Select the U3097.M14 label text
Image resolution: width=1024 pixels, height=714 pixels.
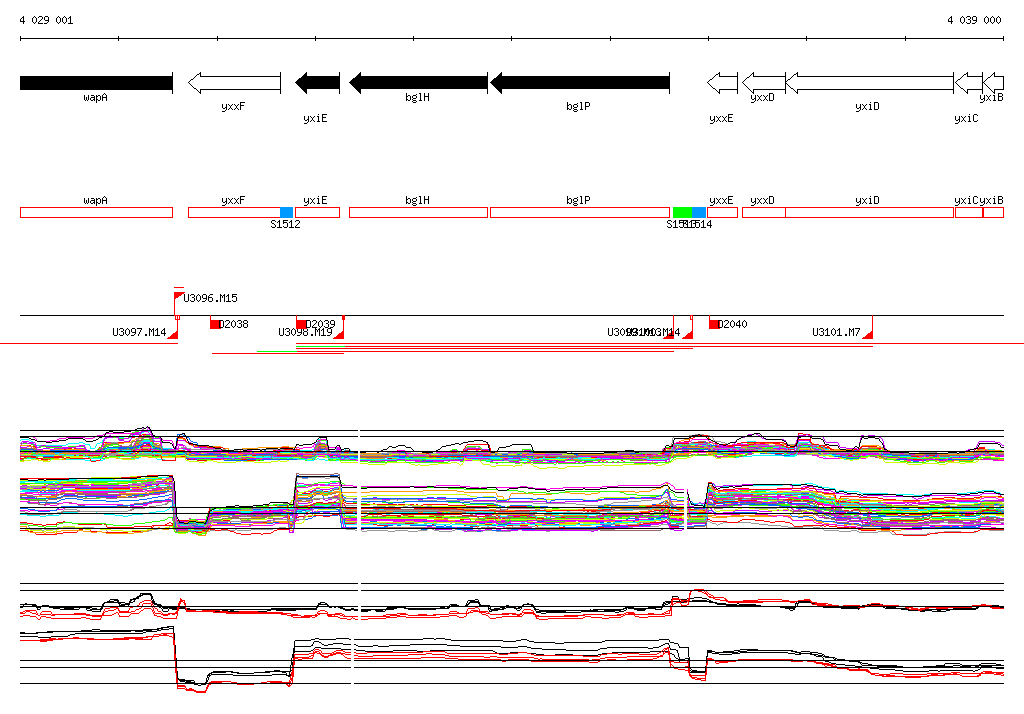tap(139, 333)
